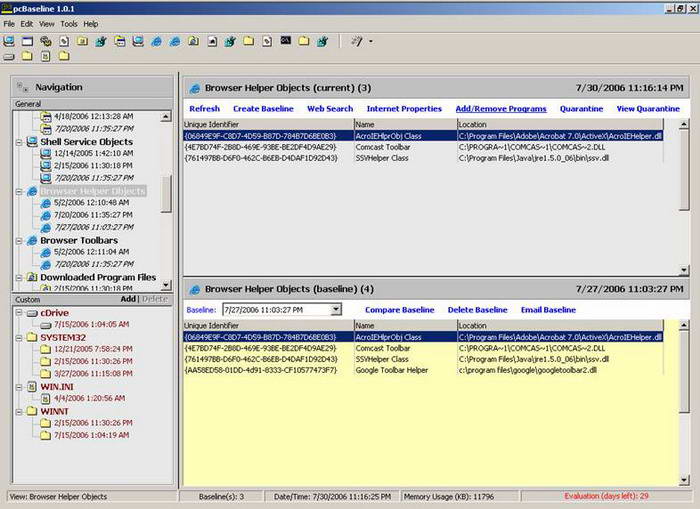The width and height of the screenshot is (700, 509).
Task: Click View Quarantine
Action: click(x=648, y=108)
